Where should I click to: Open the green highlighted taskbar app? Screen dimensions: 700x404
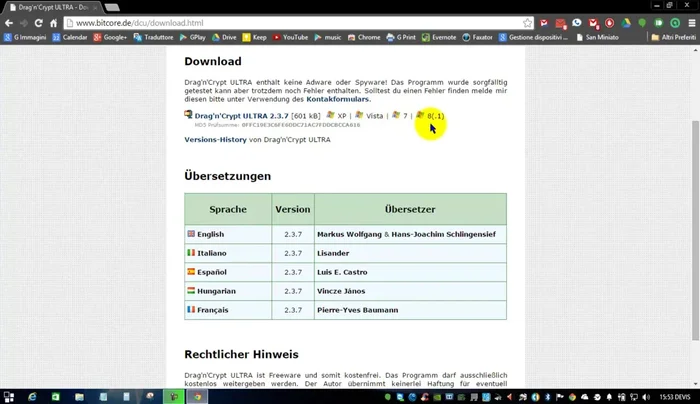pyautogui.click(x=174, y=396)
